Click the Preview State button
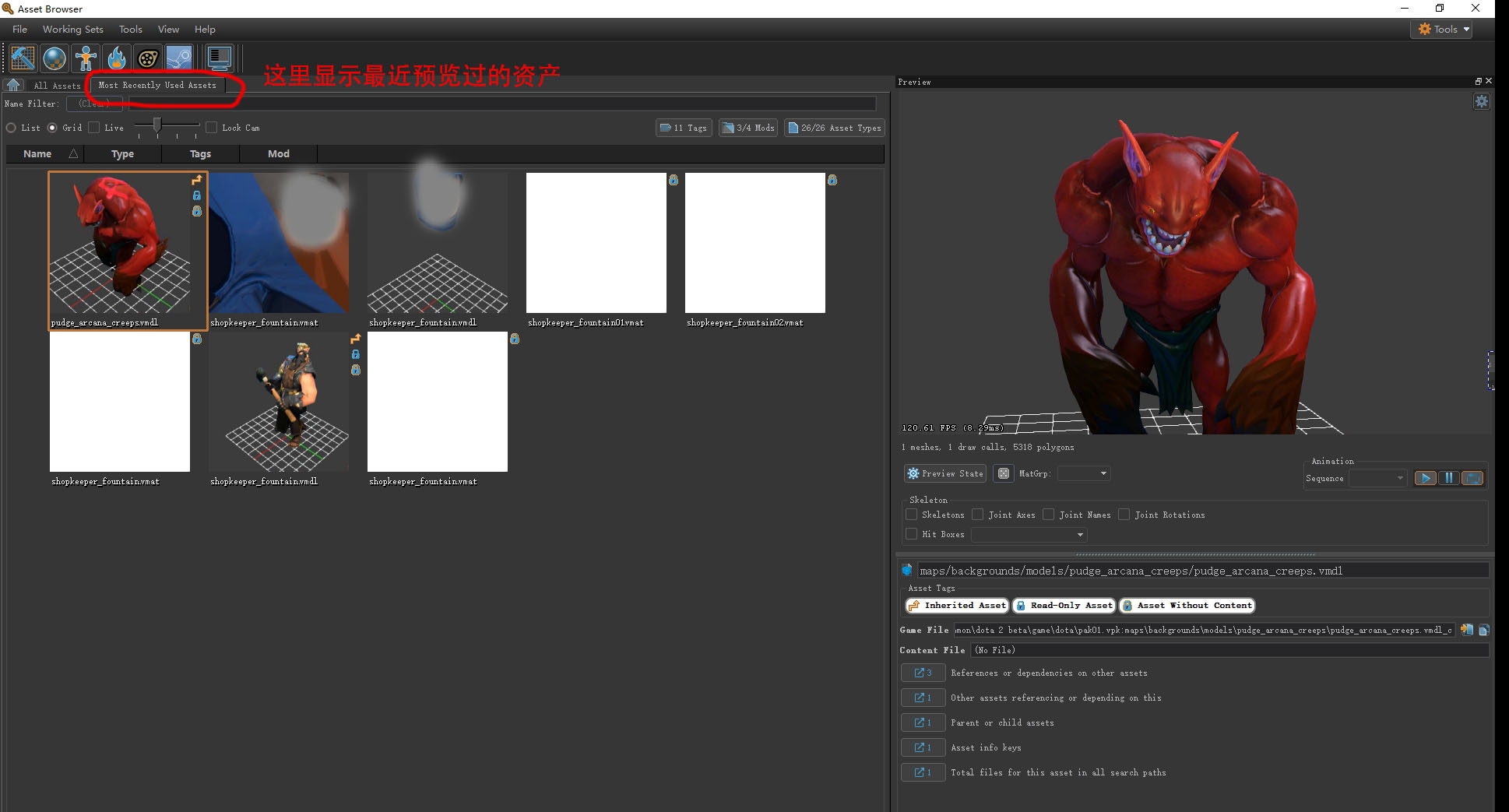Viewport: 1509px width, 812px height. point(945,473)
